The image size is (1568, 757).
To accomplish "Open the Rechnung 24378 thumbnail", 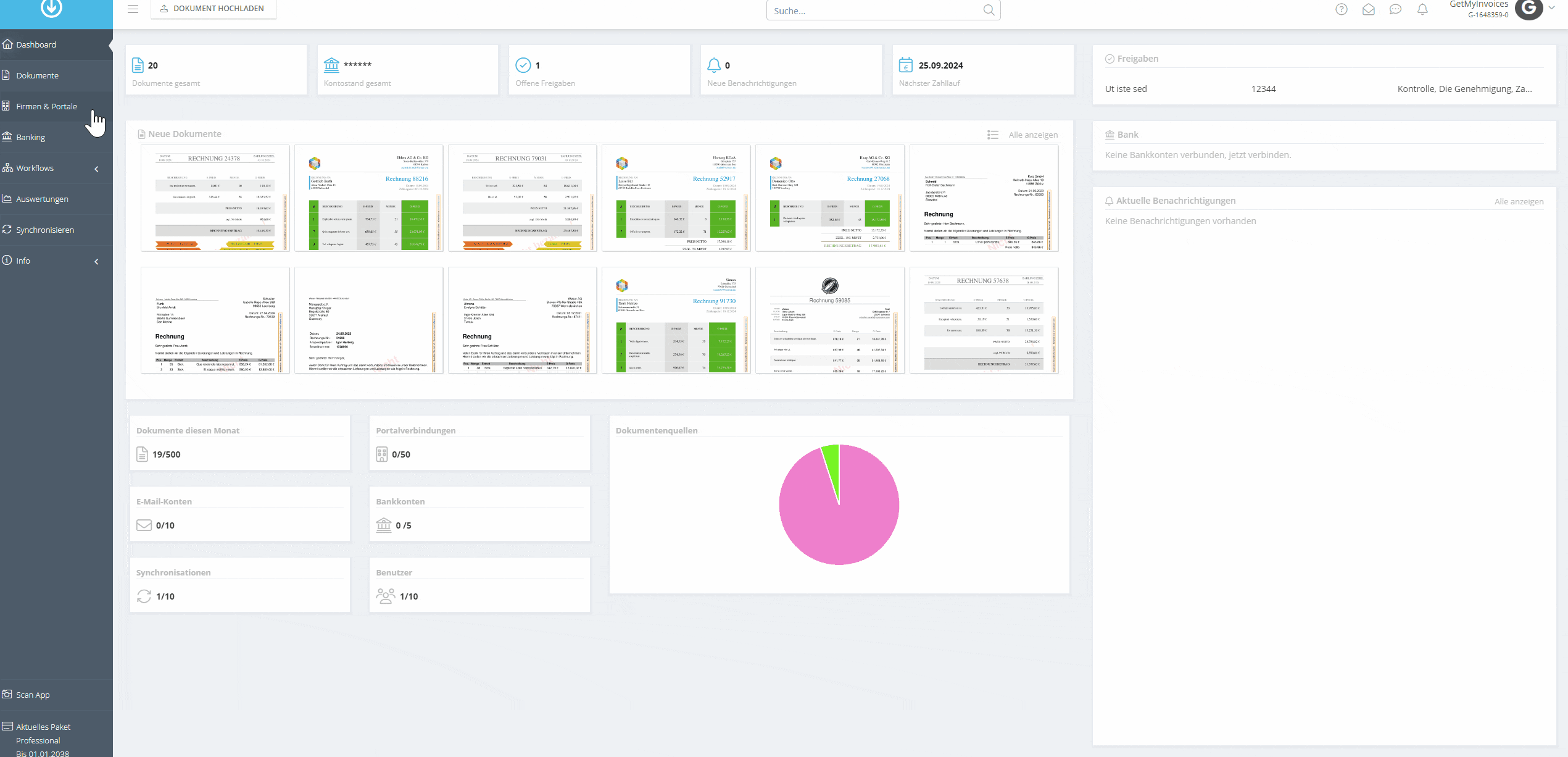I will [x=215, y=198].
